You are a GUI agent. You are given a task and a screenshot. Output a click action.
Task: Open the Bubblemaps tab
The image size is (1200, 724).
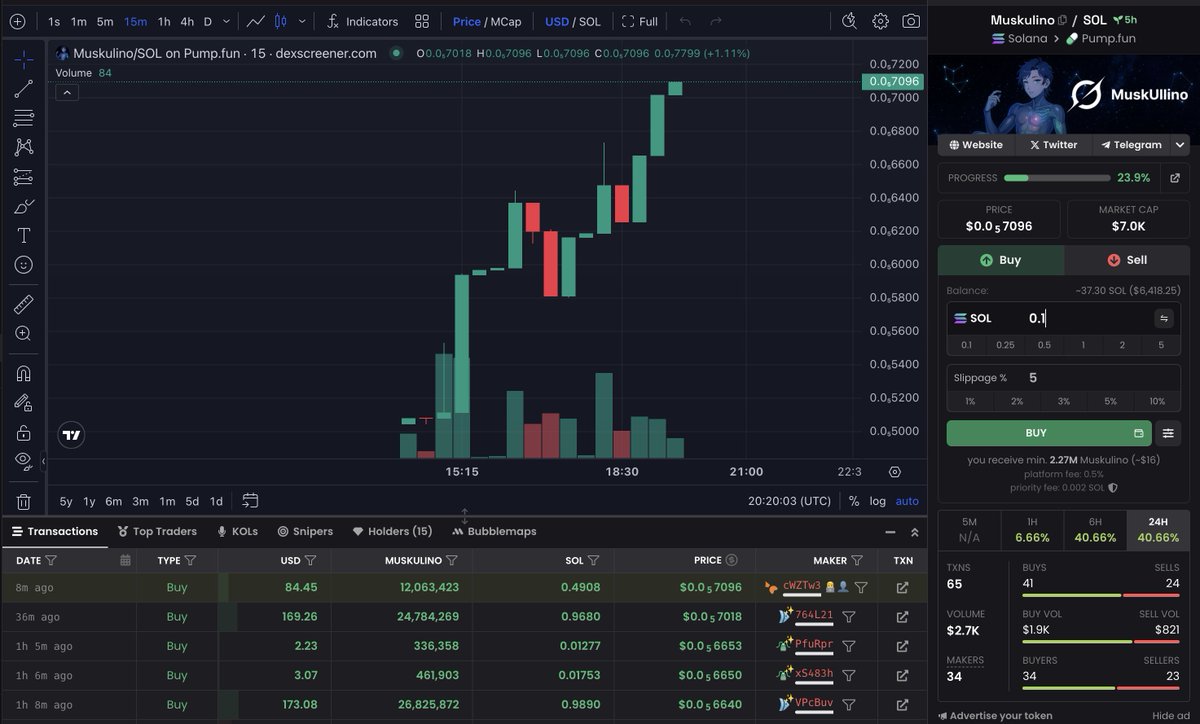tap(494, 531)
